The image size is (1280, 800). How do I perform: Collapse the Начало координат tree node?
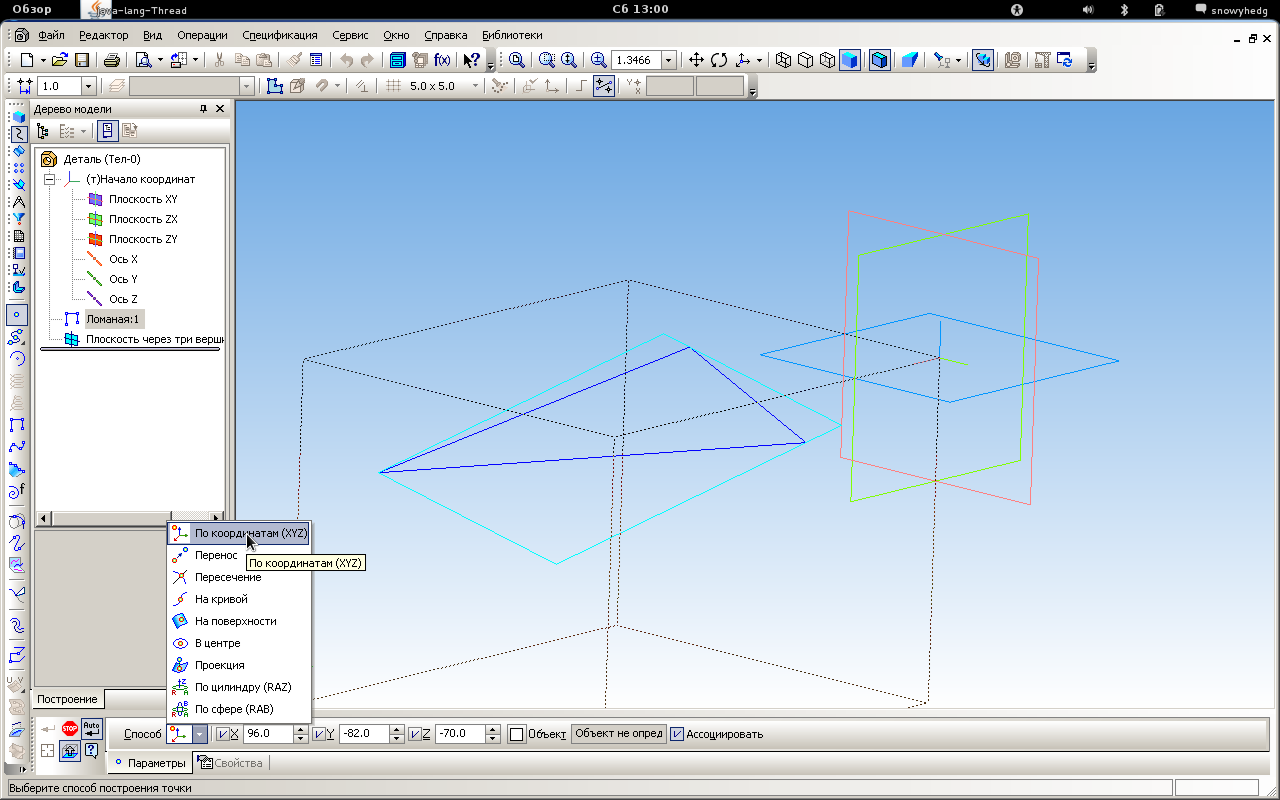[47, 179]
